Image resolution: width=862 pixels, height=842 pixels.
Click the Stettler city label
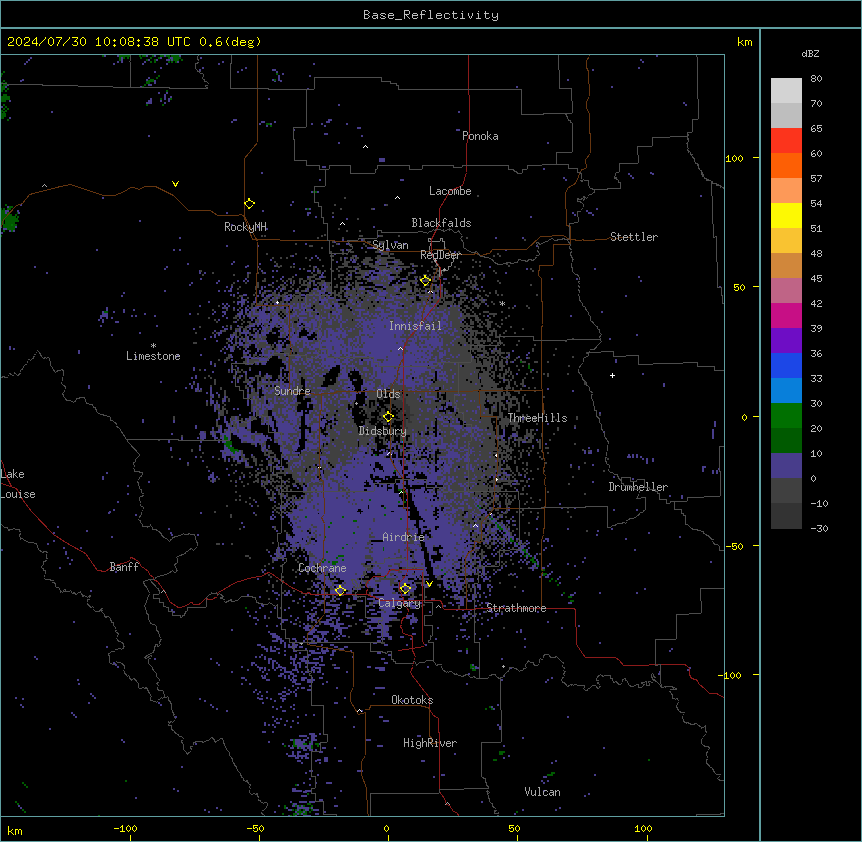(x=633, y=237)
